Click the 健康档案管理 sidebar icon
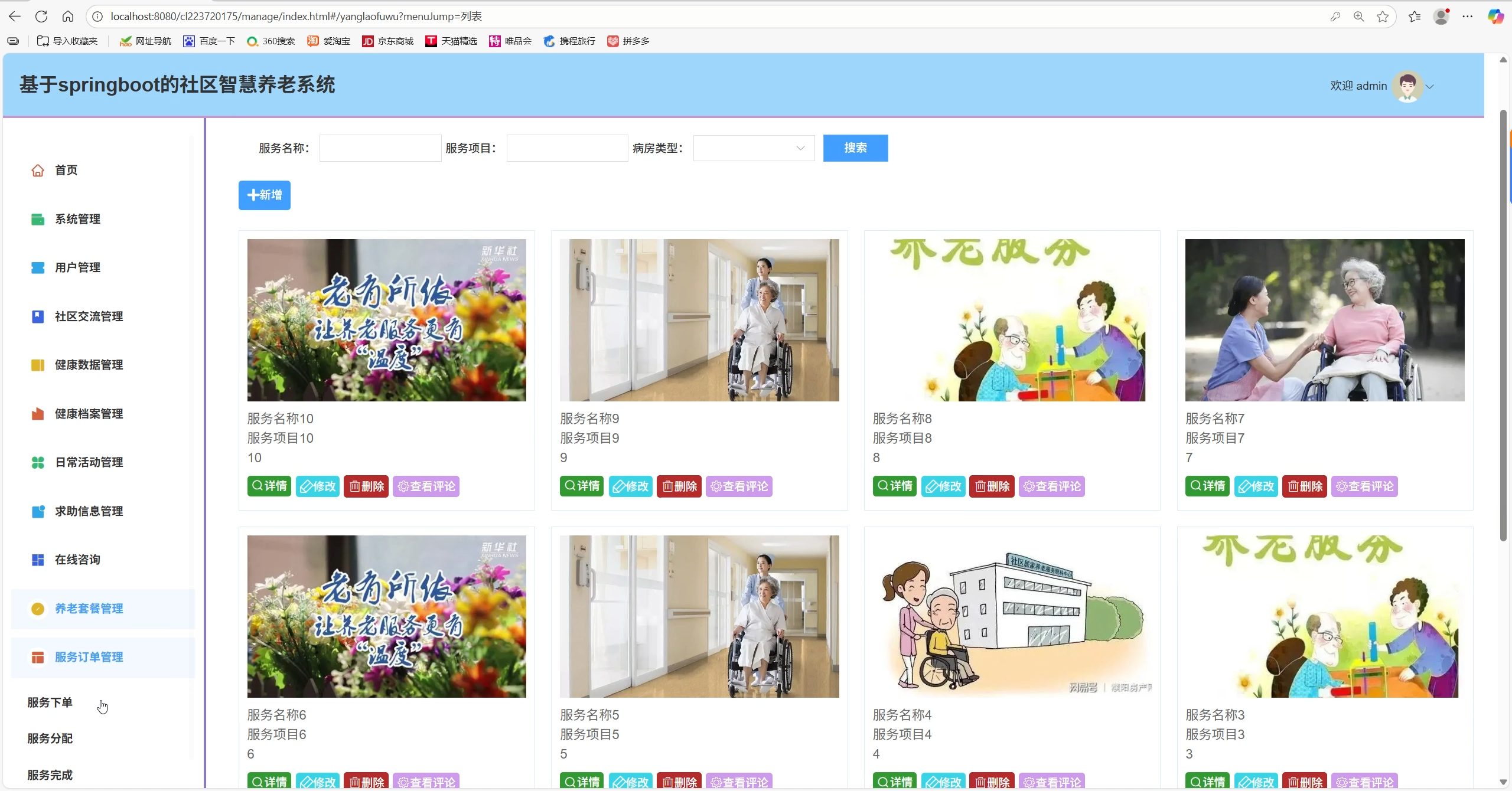This screenshot has width=1512, height=791. point(38,414)
